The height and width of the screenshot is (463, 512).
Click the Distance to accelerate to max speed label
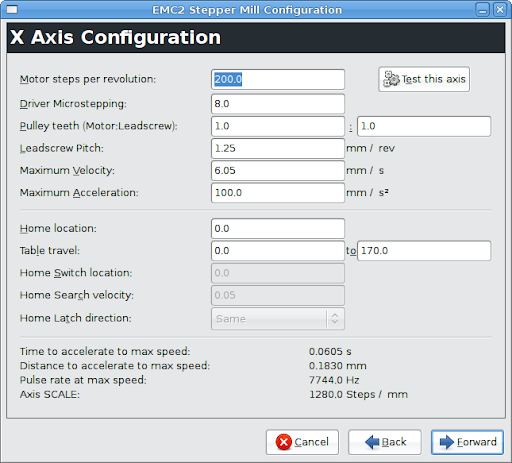pyautogui.click(x=115, y=366)
